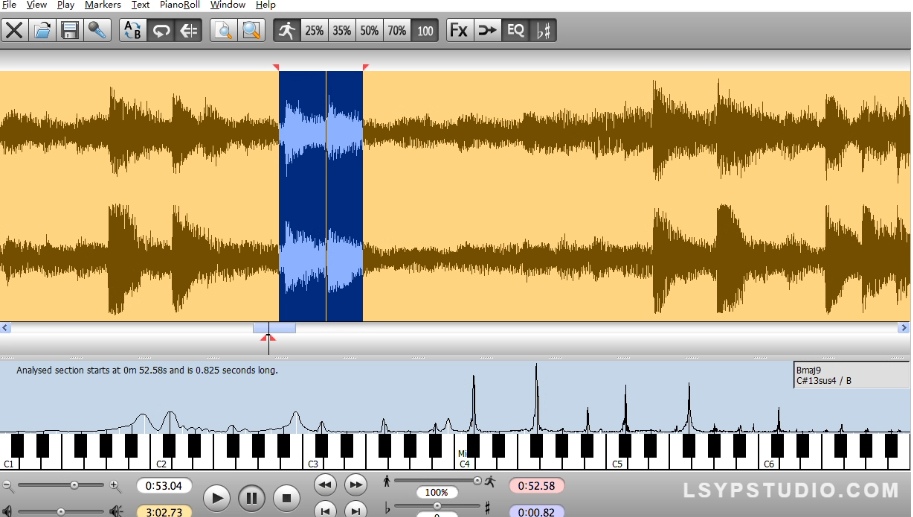
Task: Click the close X toolbar icon
Action: pyautogui.click(x=14, y=31)
